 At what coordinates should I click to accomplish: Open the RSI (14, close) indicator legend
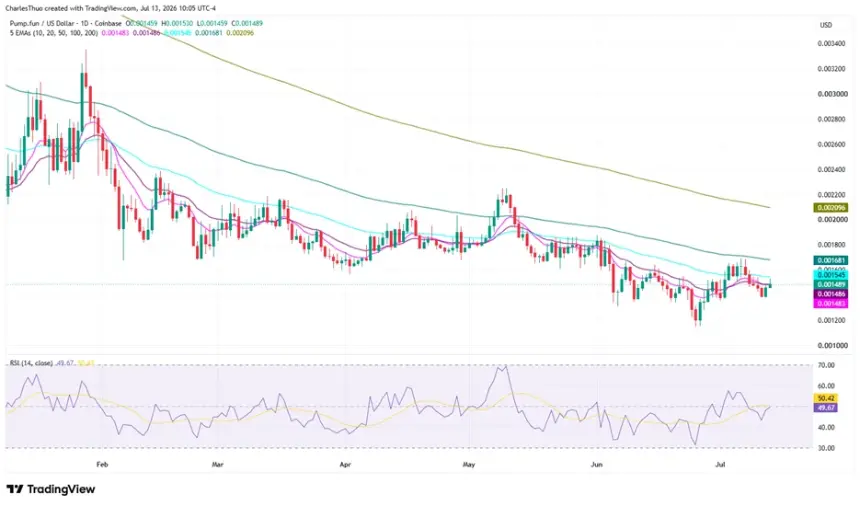click(x=31, y=363)
